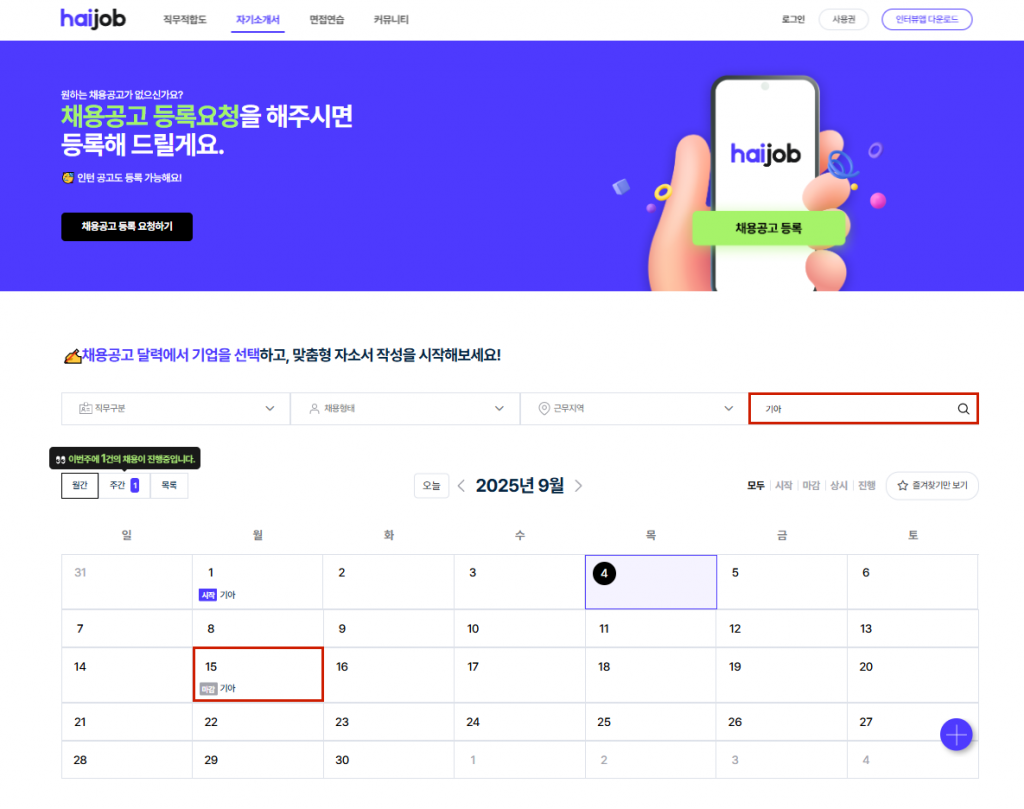The width and height of the screenshot is (1024, 809).
Task: Select the 기아 start entry on 1st
Action: (217, 595)
